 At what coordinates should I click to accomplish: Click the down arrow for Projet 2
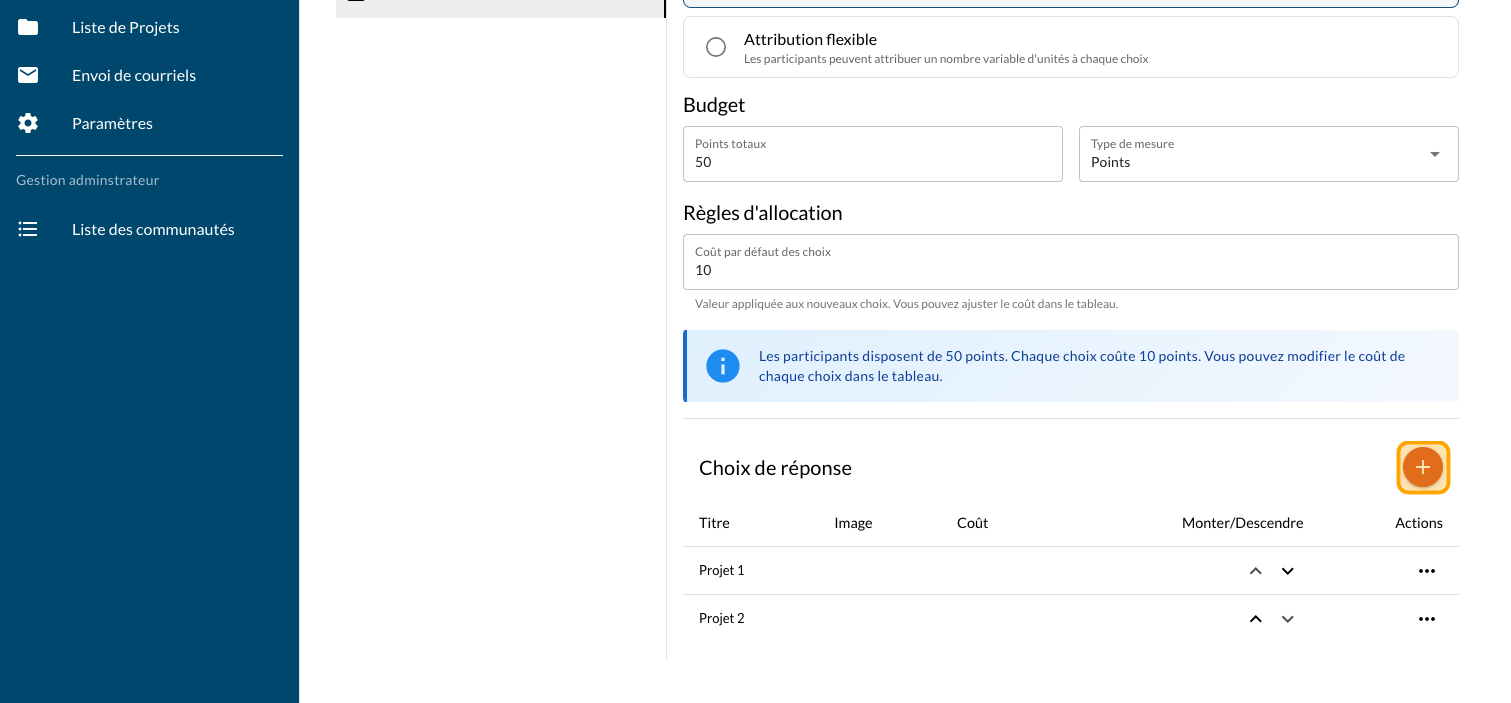click(x=1288, y=619)
